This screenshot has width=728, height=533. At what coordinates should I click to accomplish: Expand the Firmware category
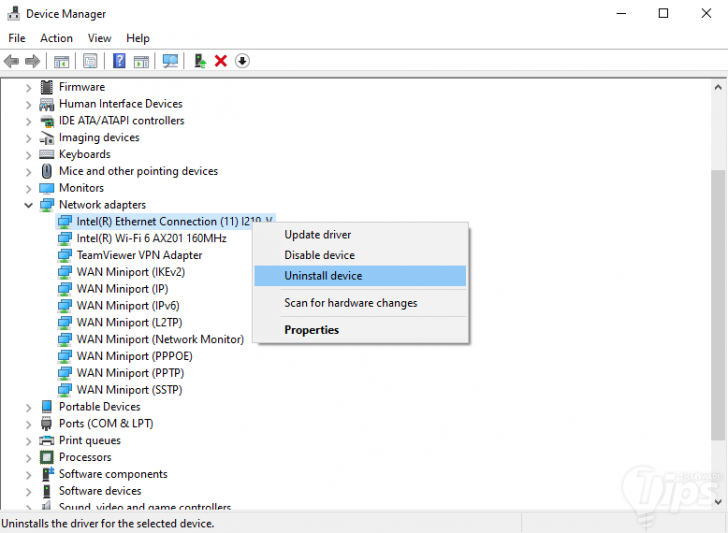[x=28, y=88]
